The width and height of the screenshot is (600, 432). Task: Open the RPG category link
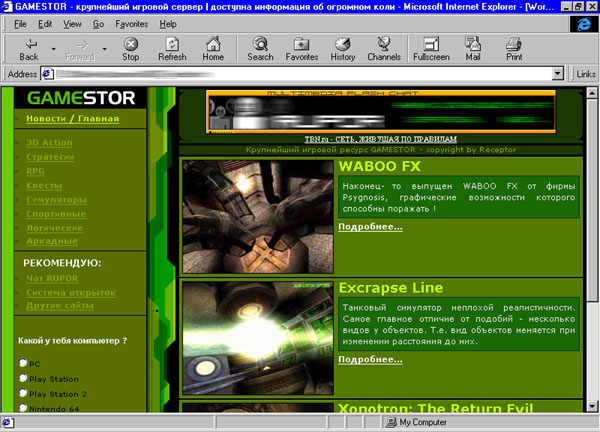pos(36,171)
